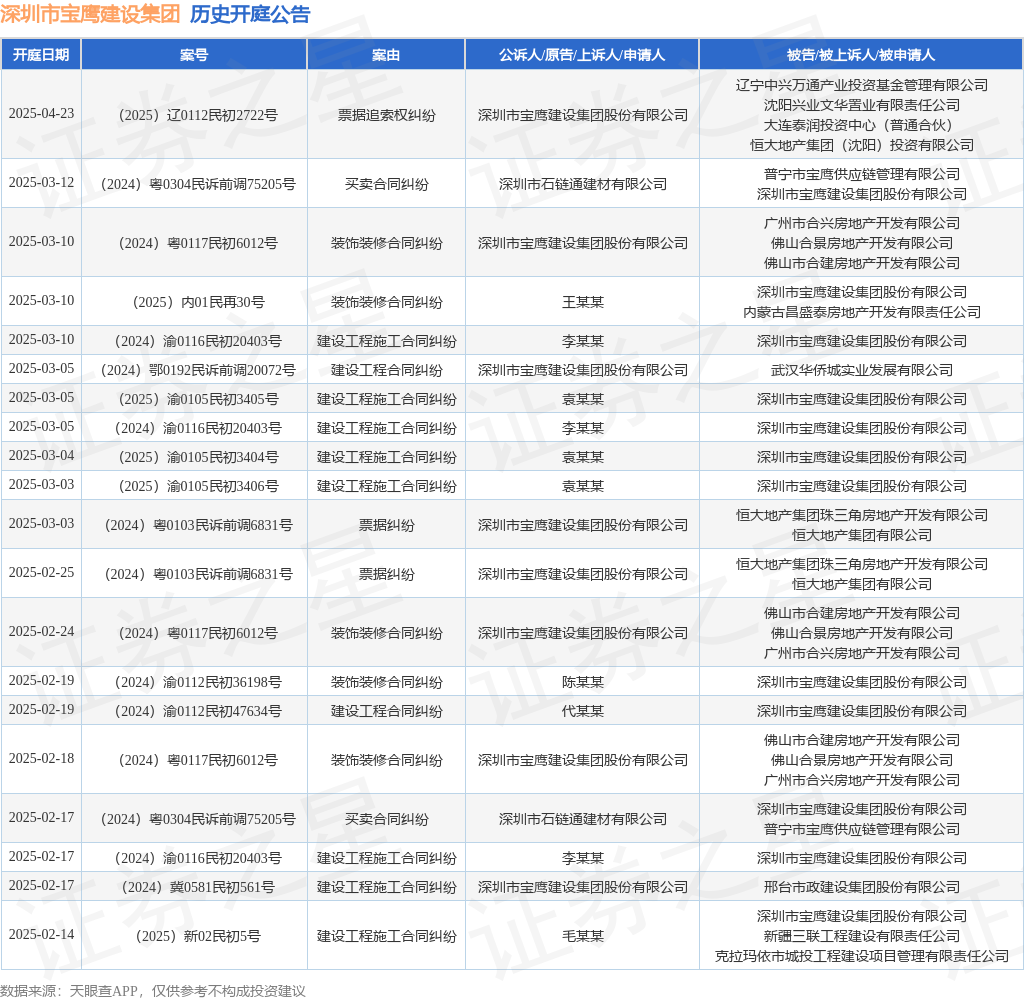Select the 公诉人/原告/上诉人/申请人 column header
Viewport: 1024px width, 1000px height.
click(x=582, y=55)
